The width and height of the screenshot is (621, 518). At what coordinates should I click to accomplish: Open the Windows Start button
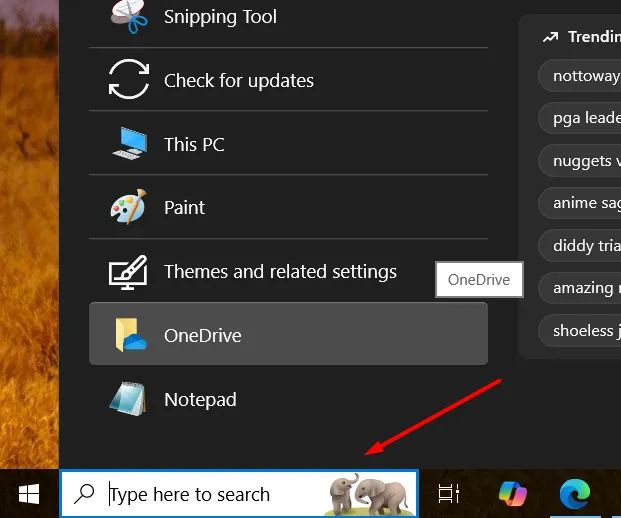pos(29,494)
